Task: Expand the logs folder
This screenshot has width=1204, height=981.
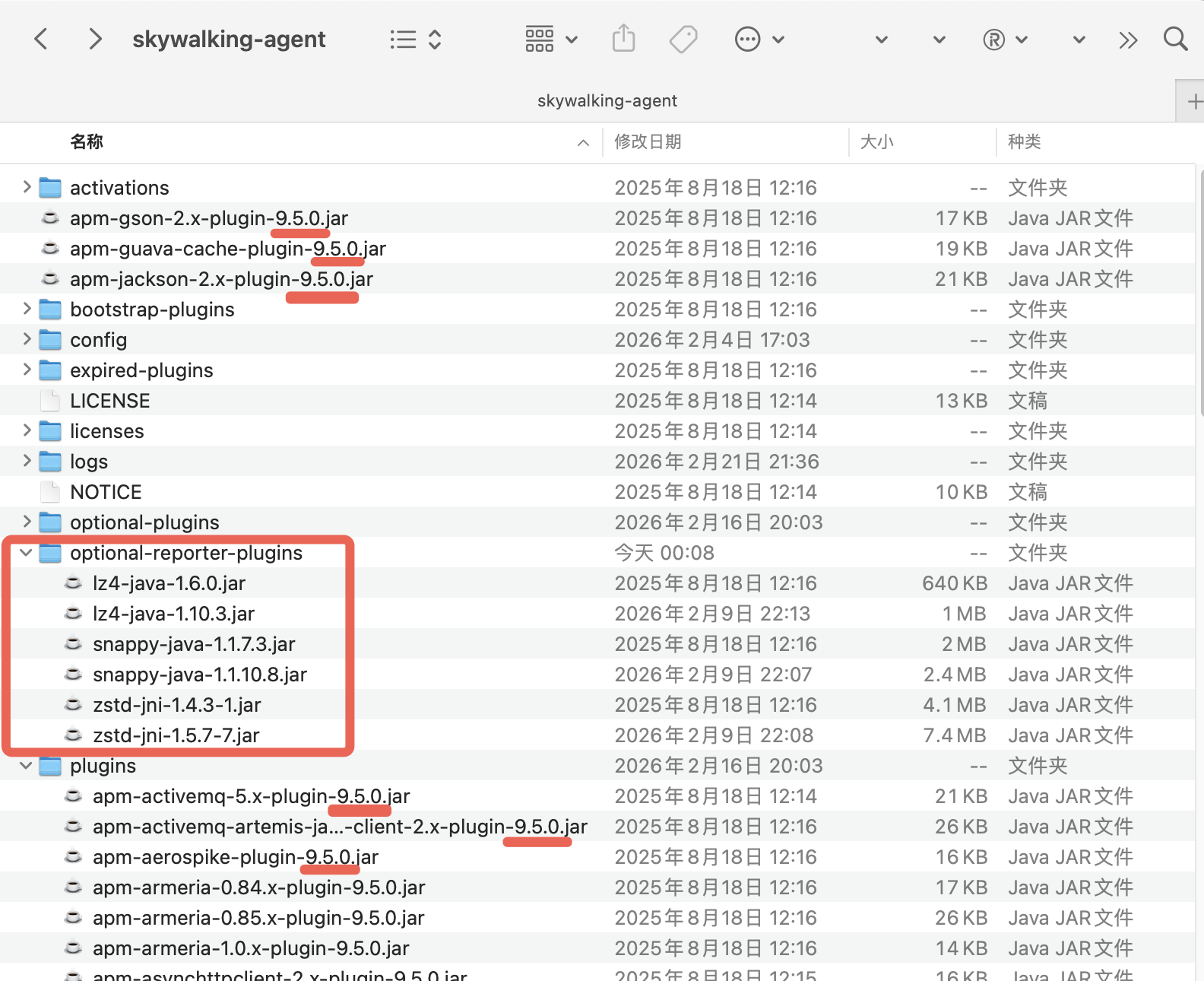Action: click(x=27, y=461)
